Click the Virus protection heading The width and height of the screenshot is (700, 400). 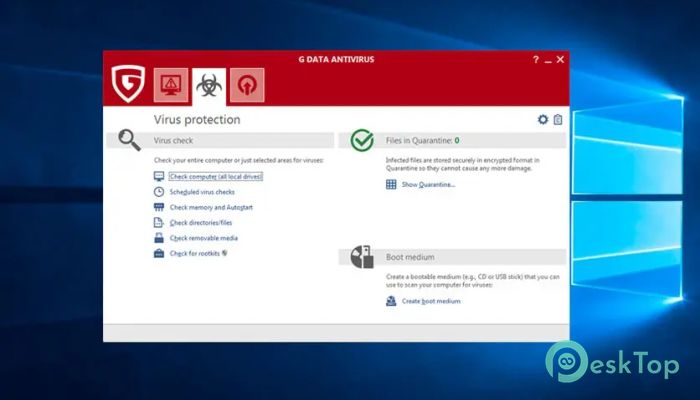197,120
